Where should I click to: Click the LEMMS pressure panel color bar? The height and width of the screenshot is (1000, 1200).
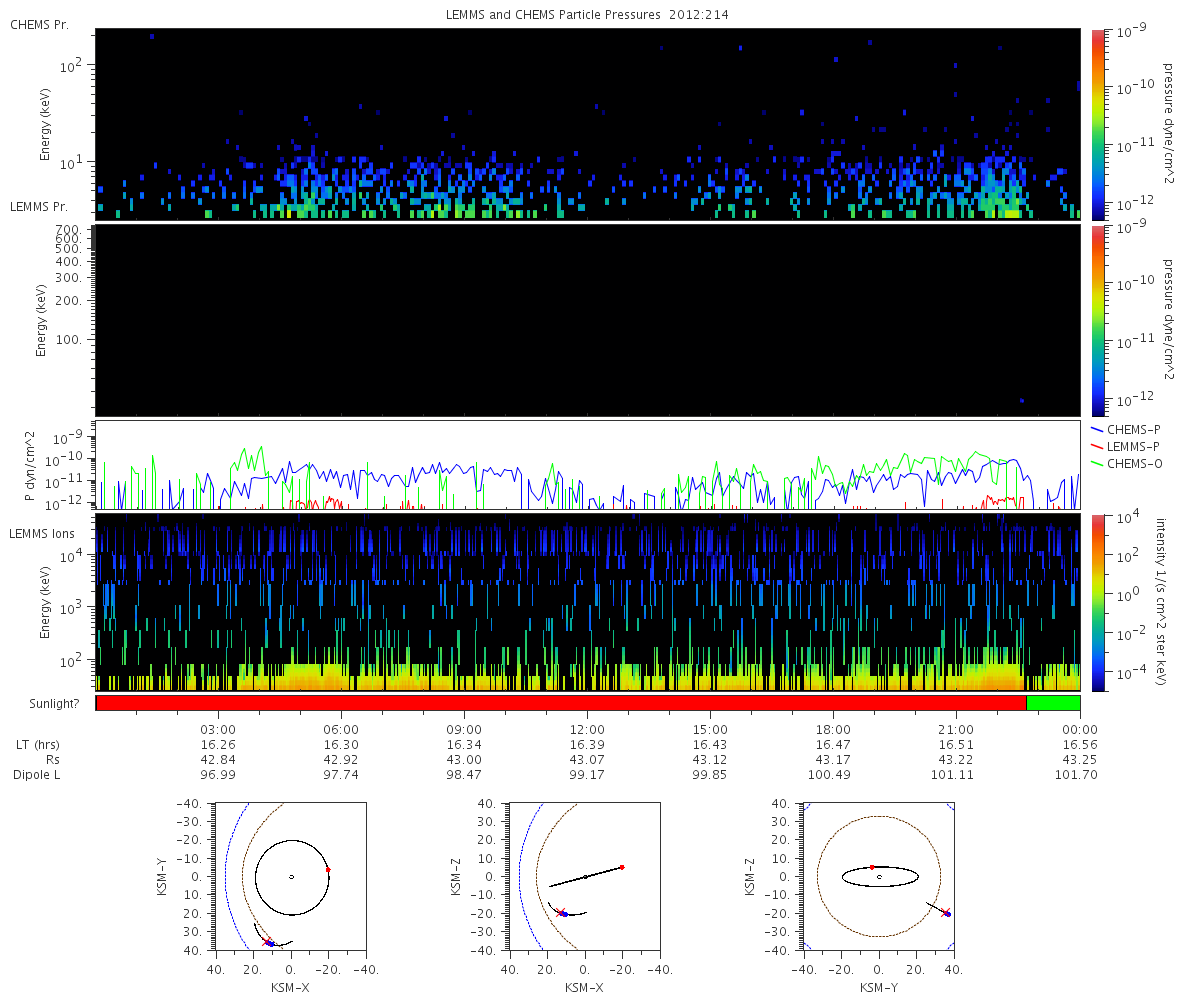coord(1097,320)
